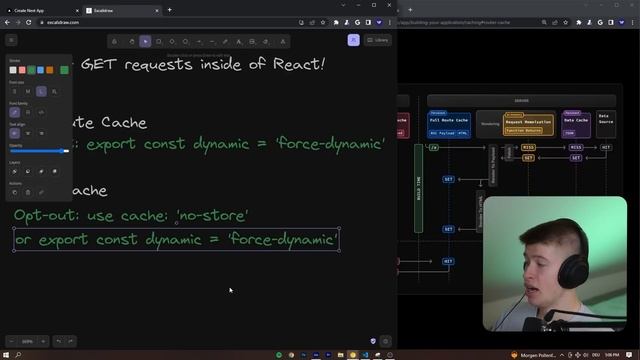This screenshot has width=640, height=360.
Task: Delete the selected element with trash icon
Action: pyautogui.click(x=28, y=192)
